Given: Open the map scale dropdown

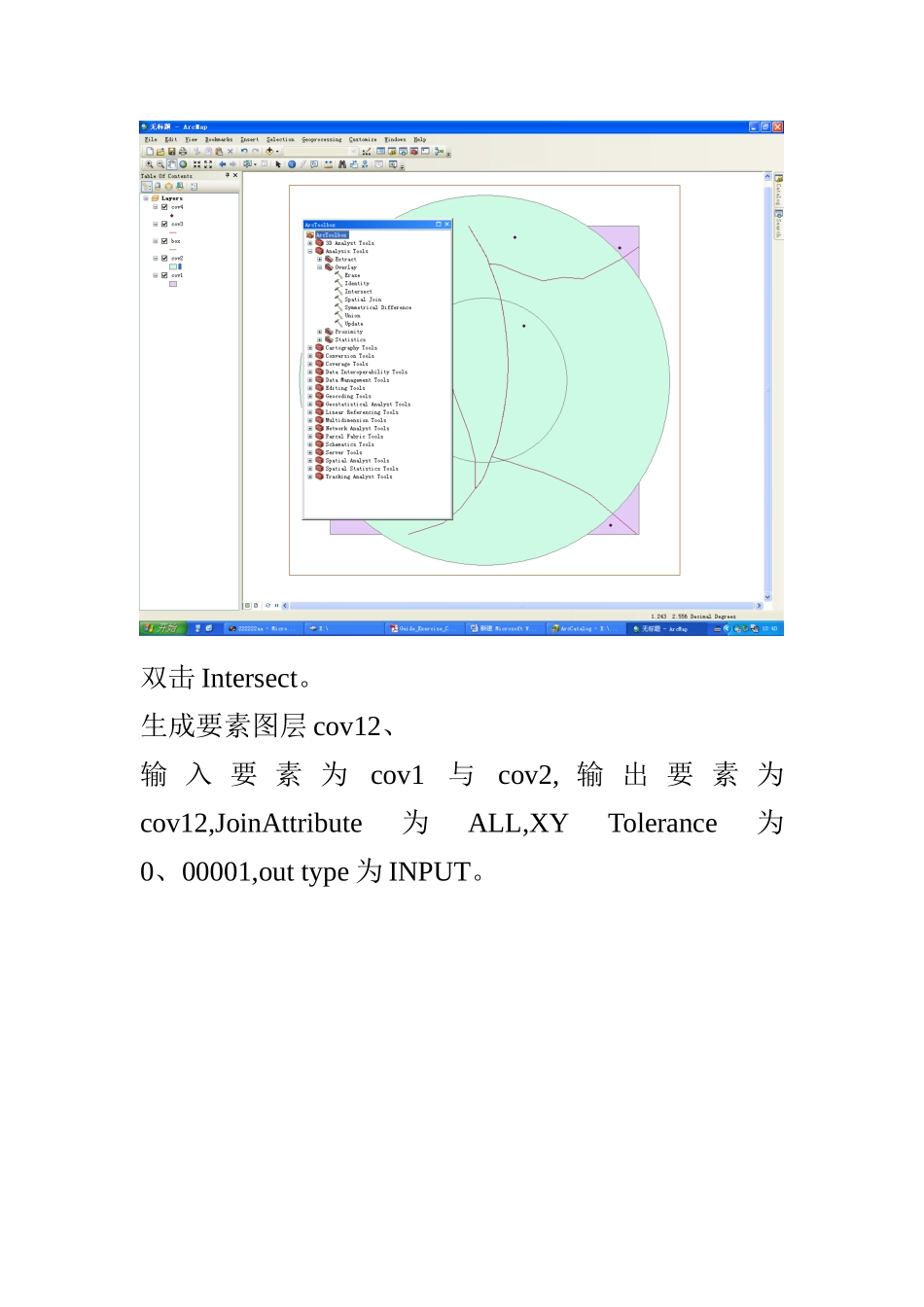Looking at the screenshot, I should pyautogui.click(x=353, y=152).
